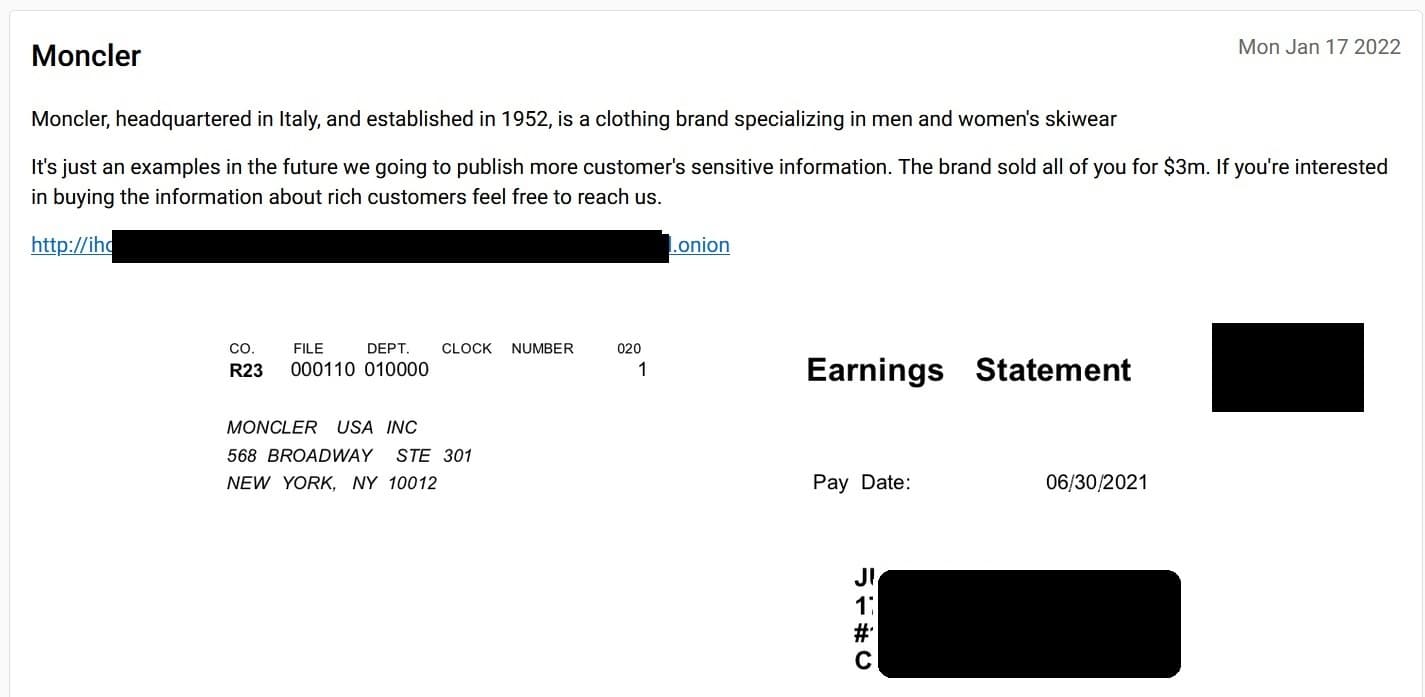
Task: Click the Earnings Statement heading in image
Action: 968,370
